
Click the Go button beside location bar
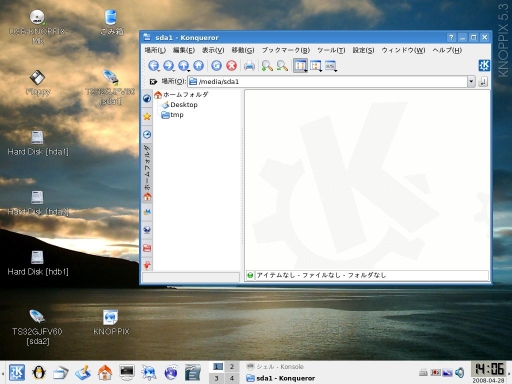pyautogui.click(x=483, y=82)
